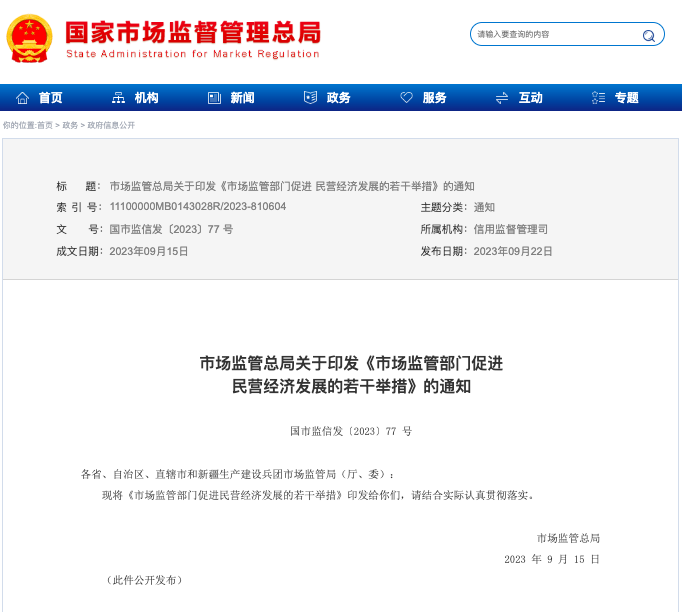
Task: Click the organization chart icon beside 机构
Action: (x=118, y=98)
